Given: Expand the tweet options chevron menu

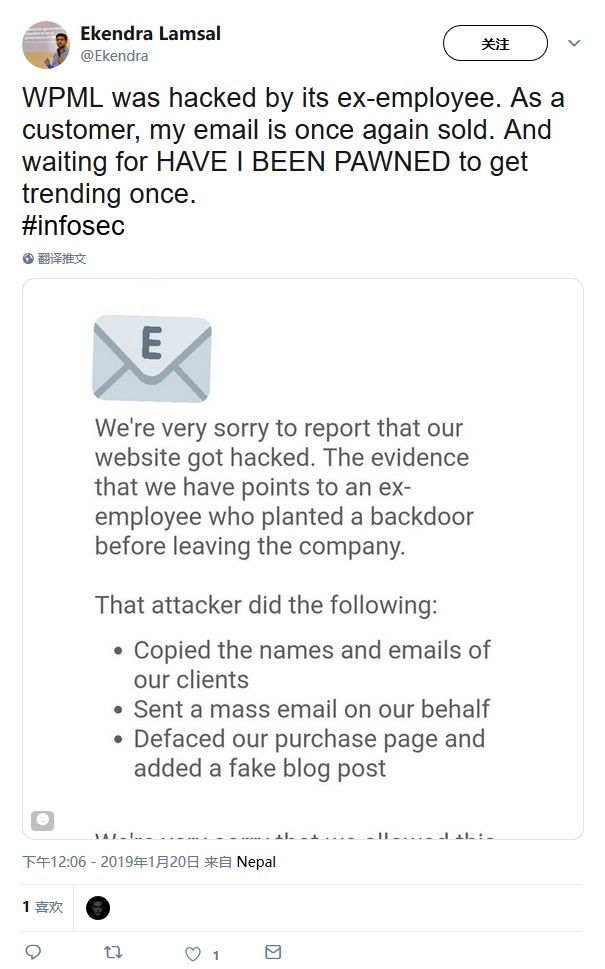Looking at the screenshot, I should [x=574, y=44].
